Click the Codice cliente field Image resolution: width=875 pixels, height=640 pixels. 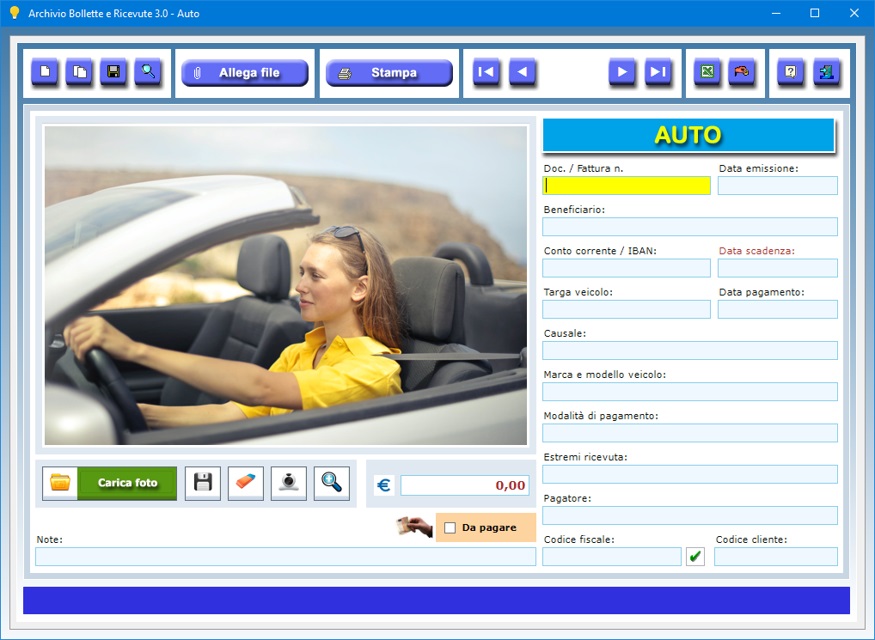pyautogui.click(x=776, y=556)
